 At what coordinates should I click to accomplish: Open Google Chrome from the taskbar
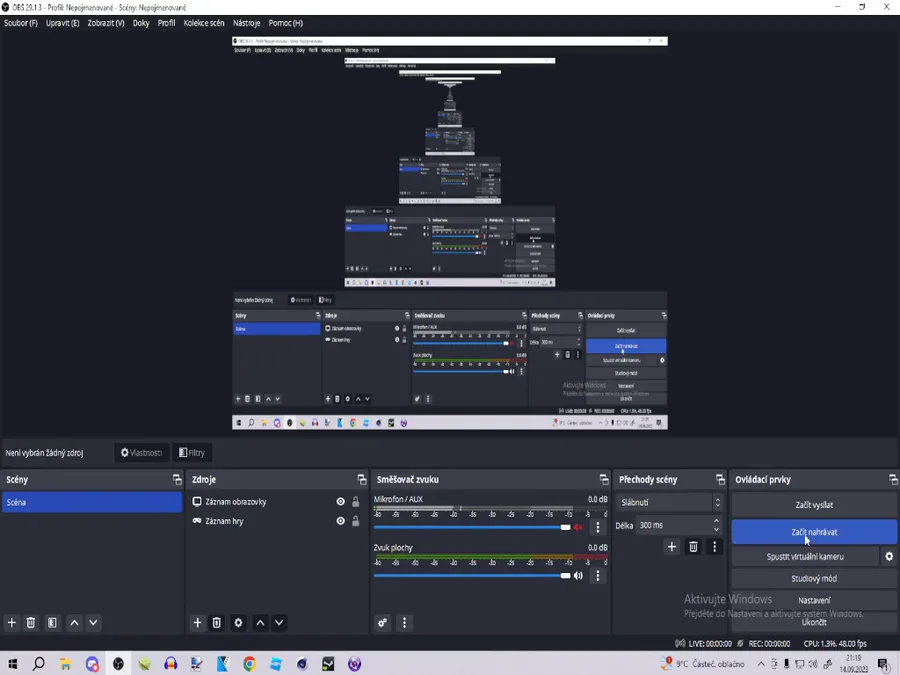[250, 664]
